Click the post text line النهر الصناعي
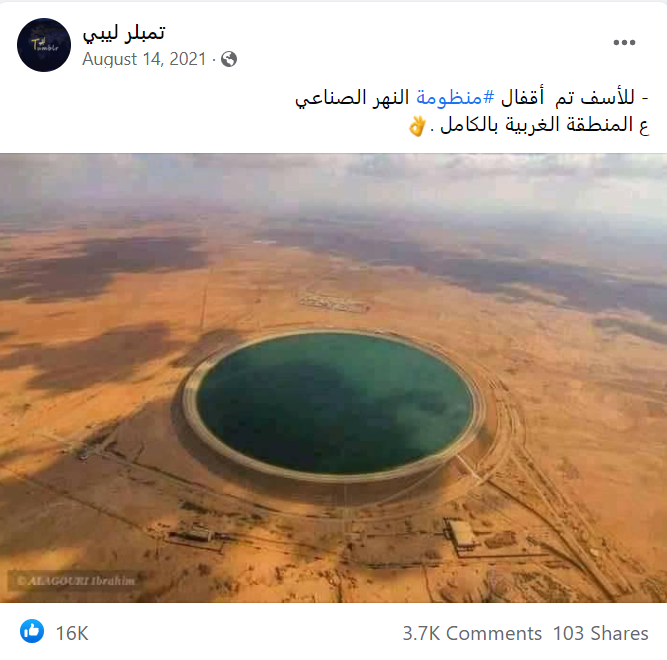The width and height of the screenshot is (667, 660). click(x=352, y=98)
